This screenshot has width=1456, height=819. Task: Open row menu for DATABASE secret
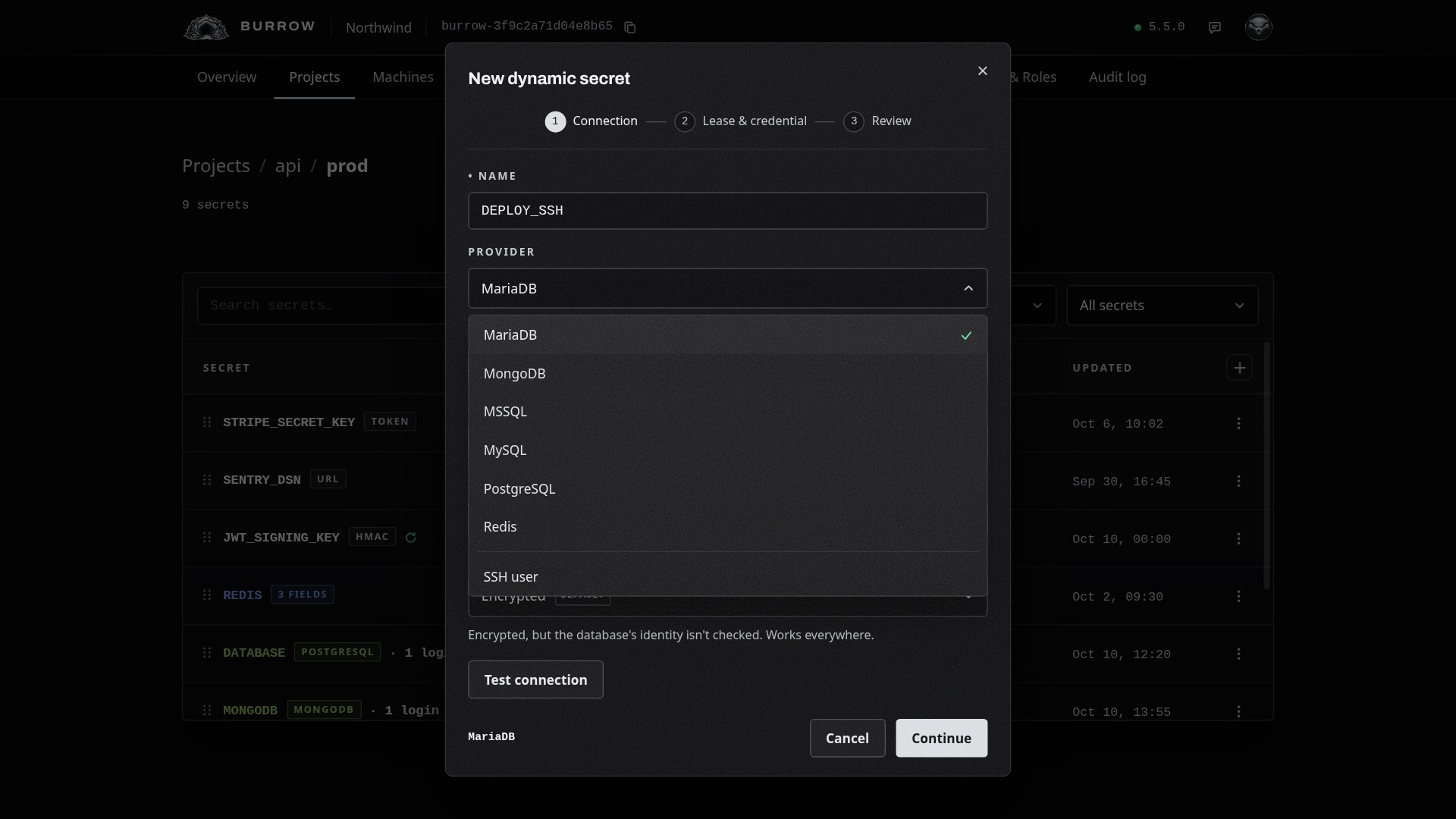(x=1239, y=654)
